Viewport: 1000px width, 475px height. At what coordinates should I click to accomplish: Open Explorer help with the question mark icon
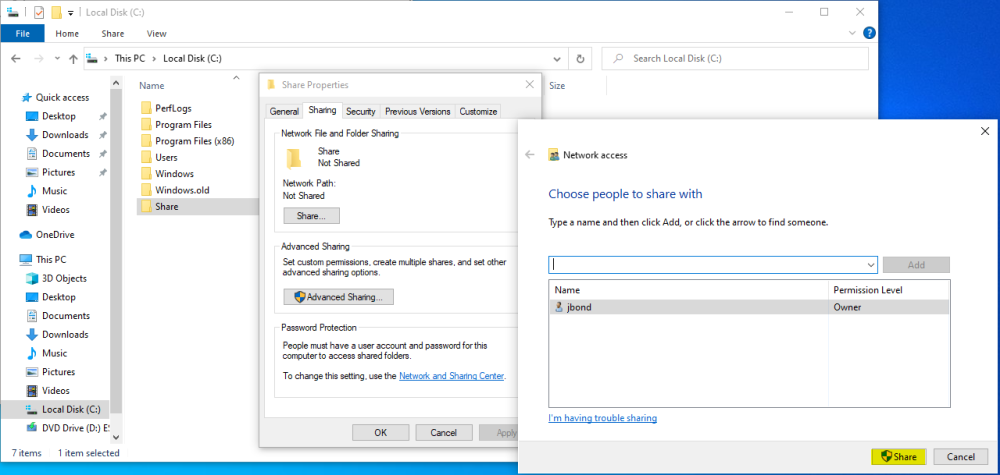(869, 33)
